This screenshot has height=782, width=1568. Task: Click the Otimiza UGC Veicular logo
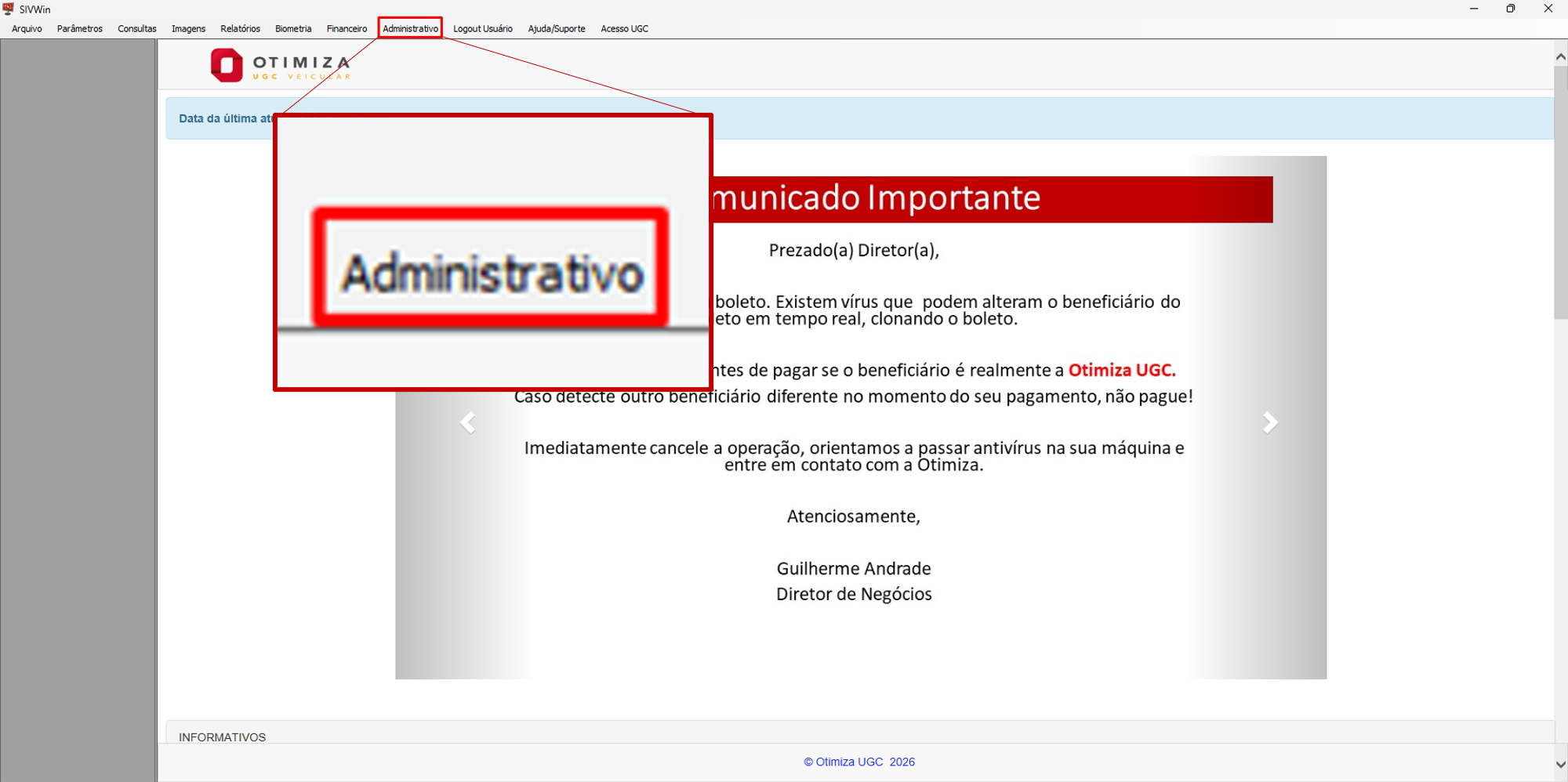(x=280, y=66)
